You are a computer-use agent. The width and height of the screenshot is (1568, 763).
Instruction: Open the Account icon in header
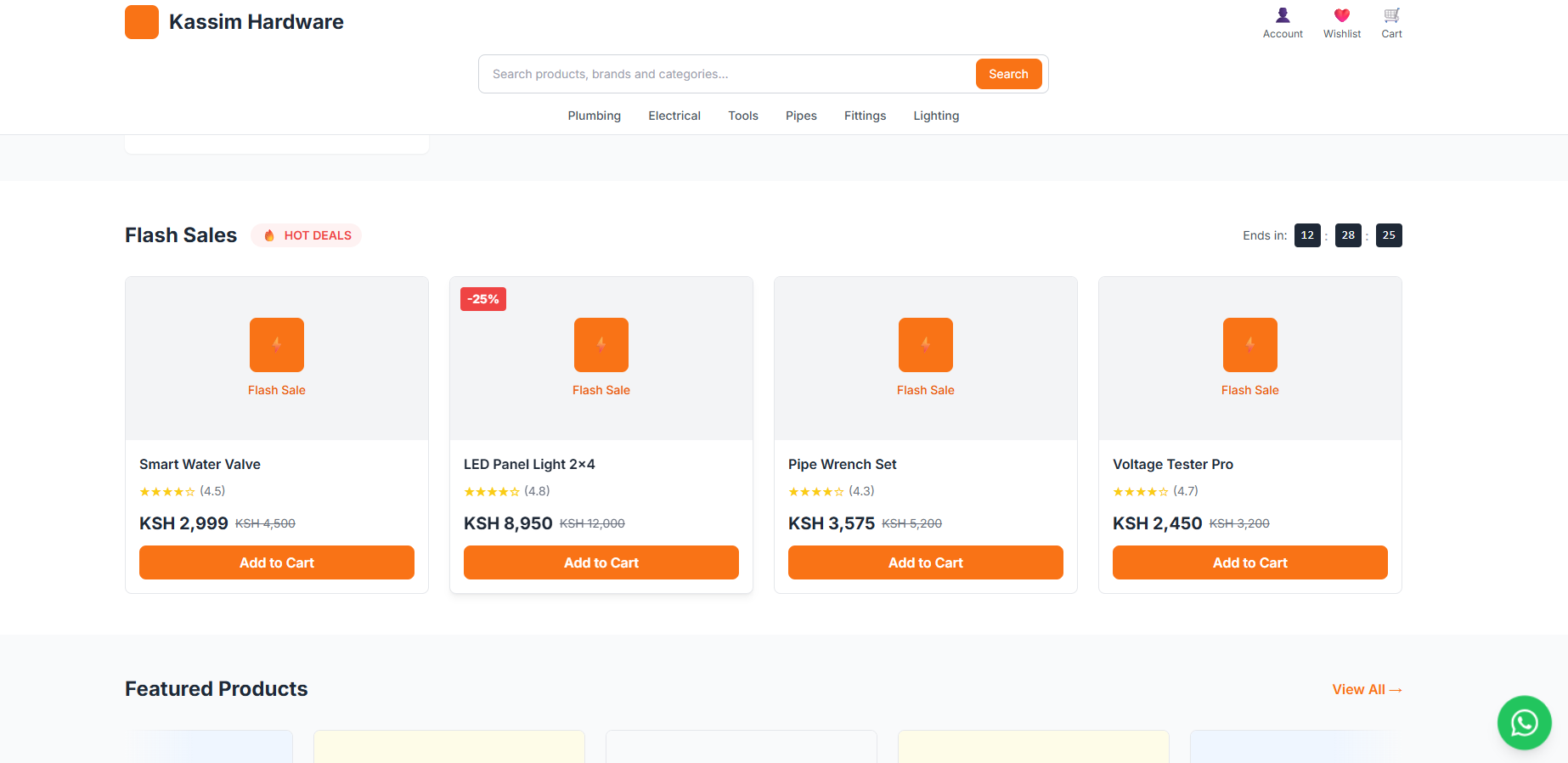1282,16
